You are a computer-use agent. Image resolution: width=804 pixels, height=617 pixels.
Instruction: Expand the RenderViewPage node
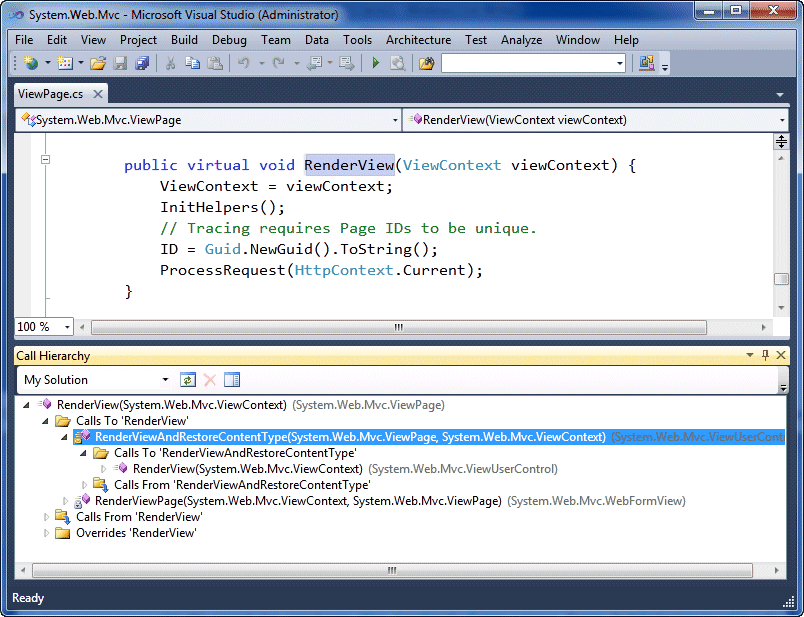(x=65, y=501)
